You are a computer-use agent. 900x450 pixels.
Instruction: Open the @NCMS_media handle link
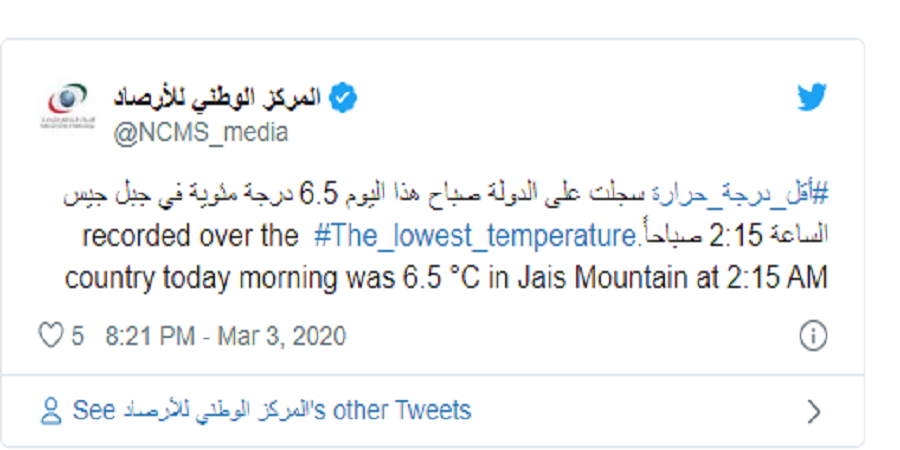click(x=200, y=133)
